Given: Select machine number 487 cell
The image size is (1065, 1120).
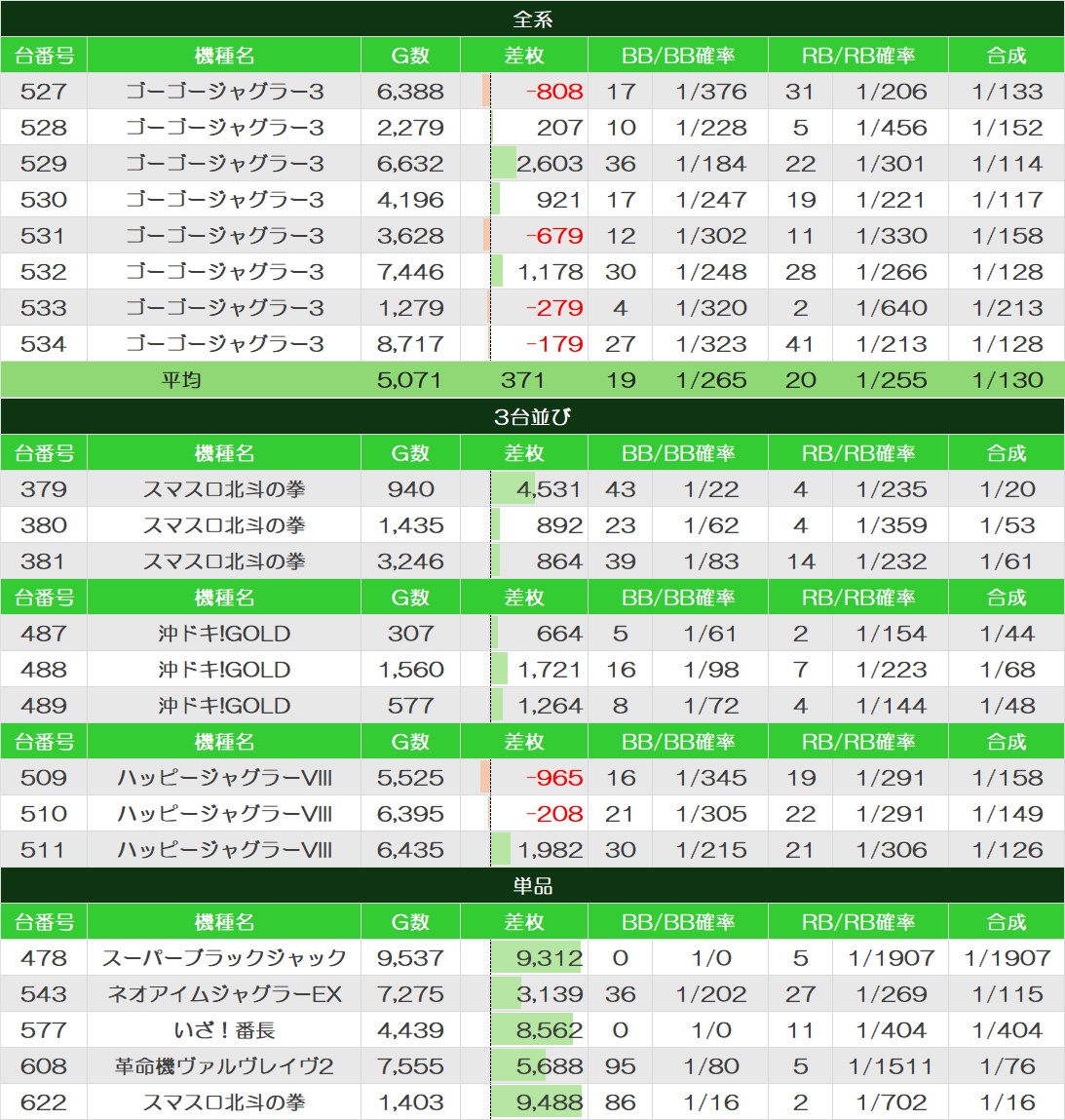Looking at the screenshot, I should click(44, 634).
